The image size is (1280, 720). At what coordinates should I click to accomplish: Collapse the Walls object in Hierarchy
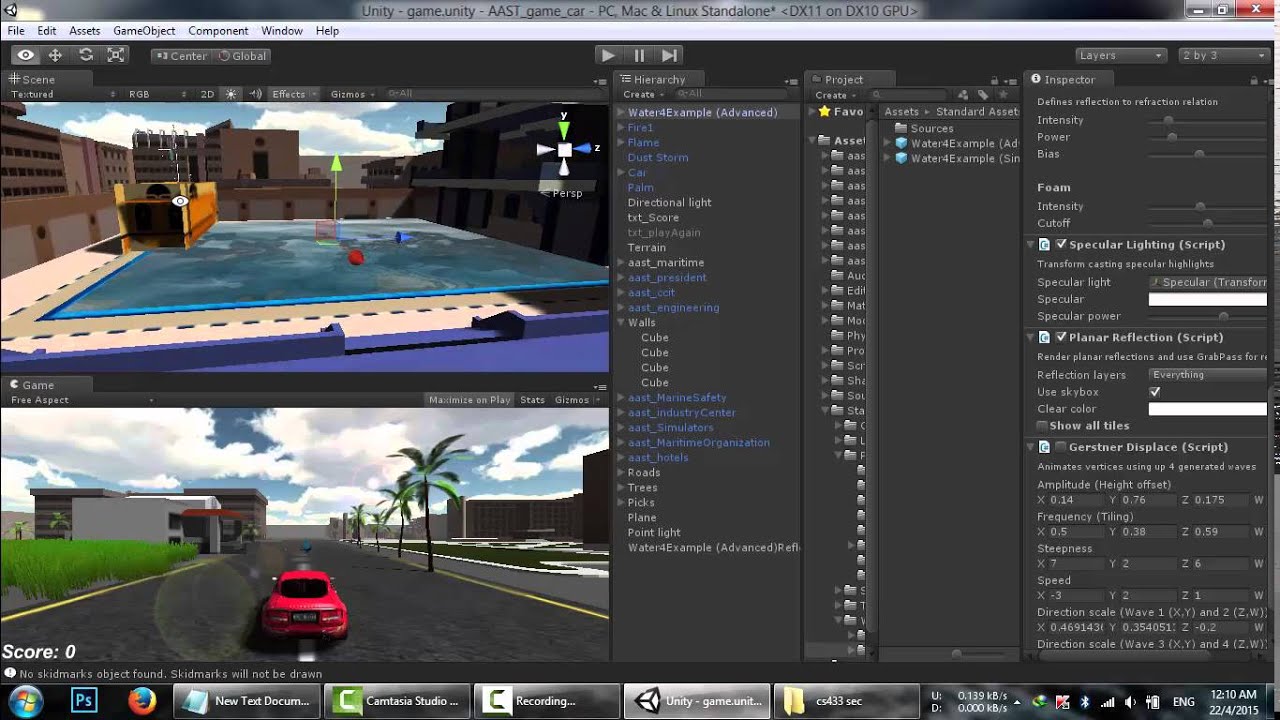tap(620, 323)
